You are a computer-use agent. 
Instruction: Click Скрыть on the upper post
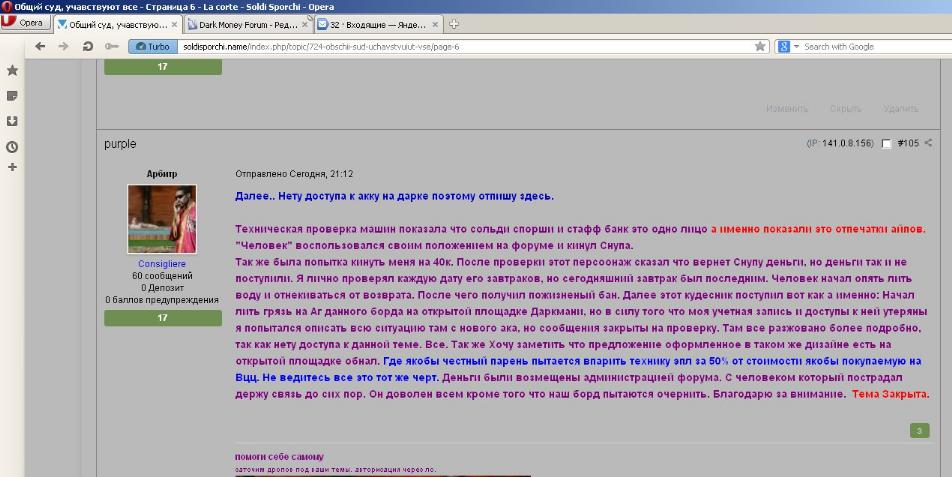[x=845, y=109]
